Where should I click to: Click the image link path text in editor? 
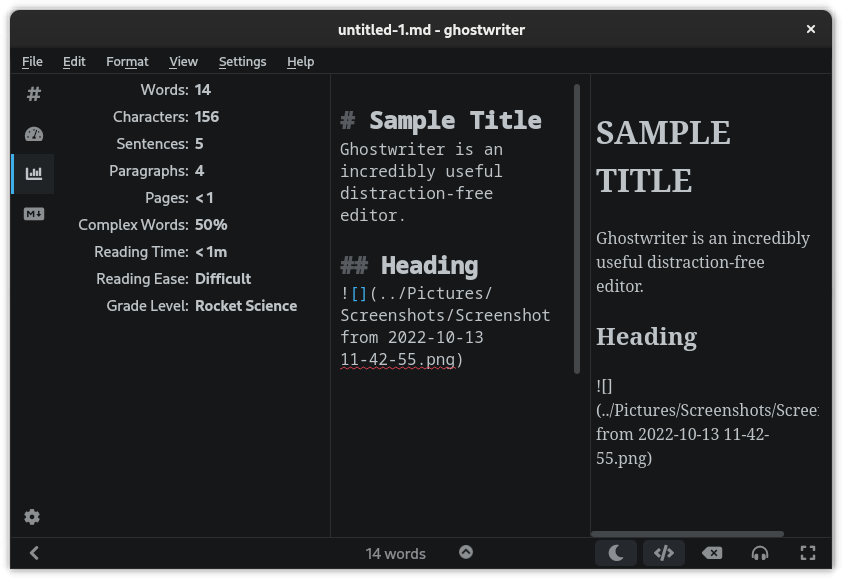point(445,326)
